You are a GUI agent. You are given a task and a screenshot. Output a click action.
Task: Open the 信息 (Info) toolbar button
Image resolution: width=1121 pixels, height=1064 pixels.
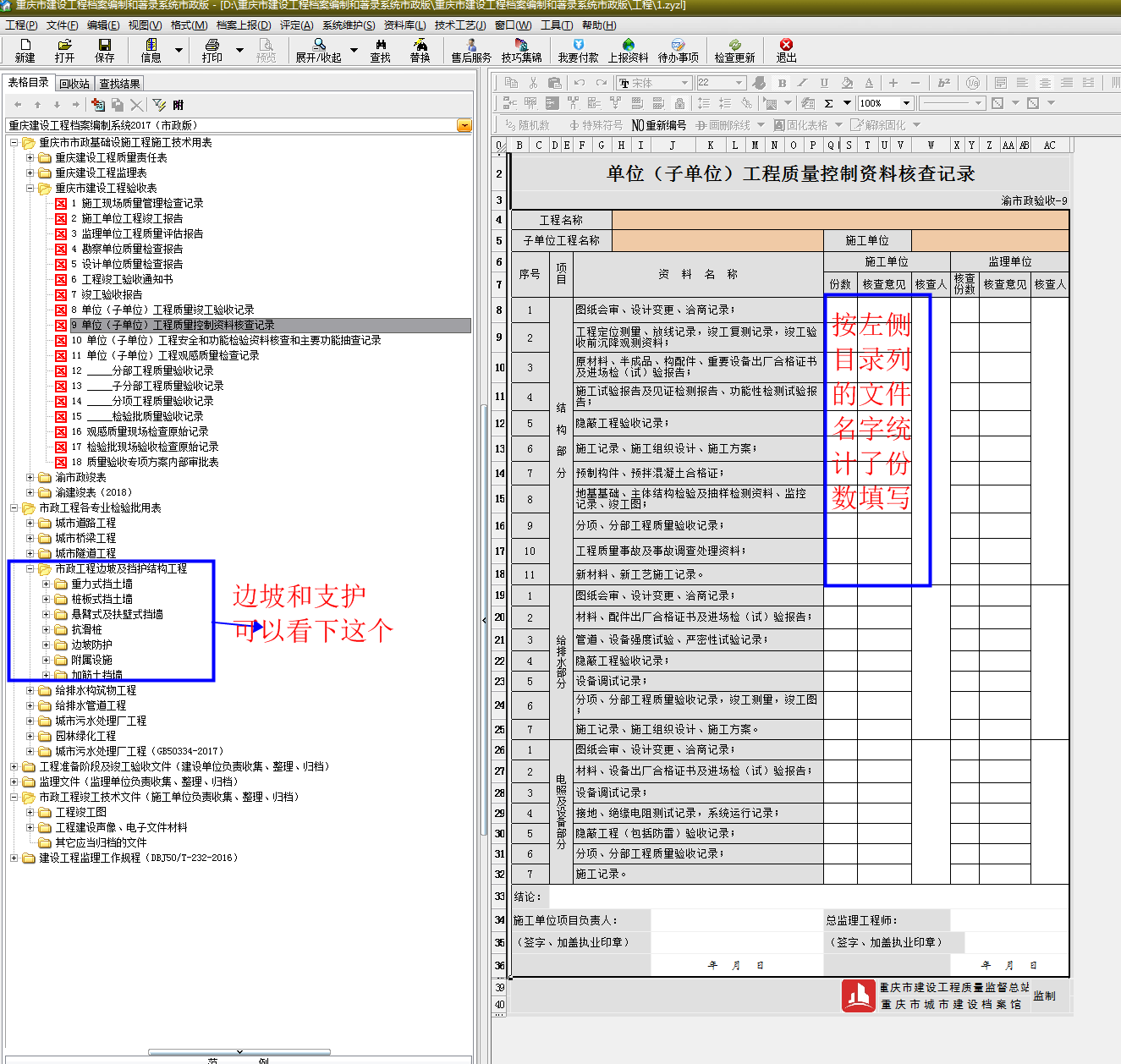click(151, 51)
